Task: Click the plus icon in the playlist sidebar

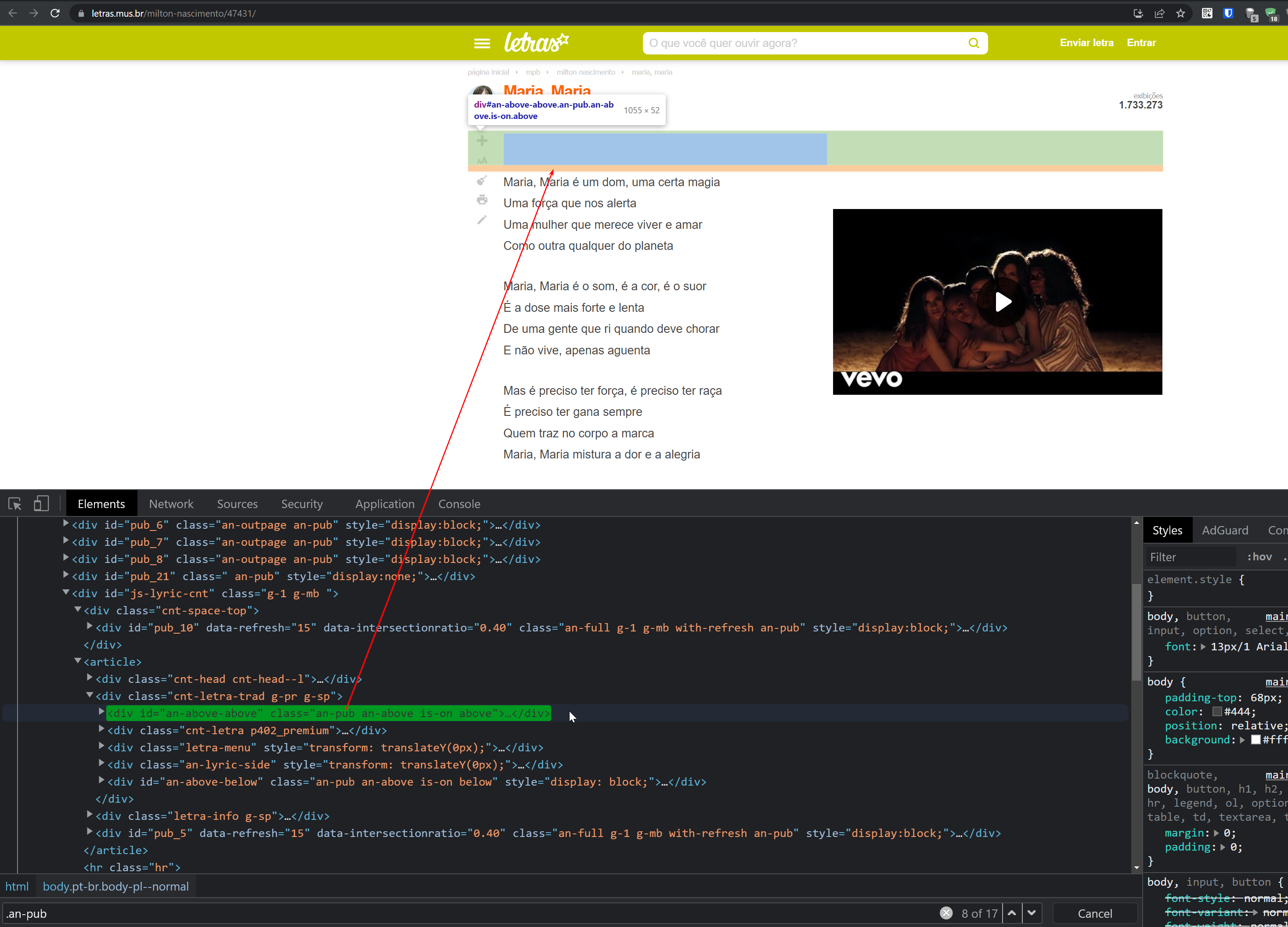Action: point(482,140)
